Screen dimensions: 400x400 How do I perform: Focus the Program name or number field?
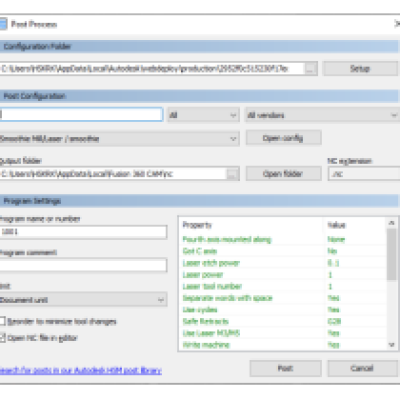tap(83, 232)
